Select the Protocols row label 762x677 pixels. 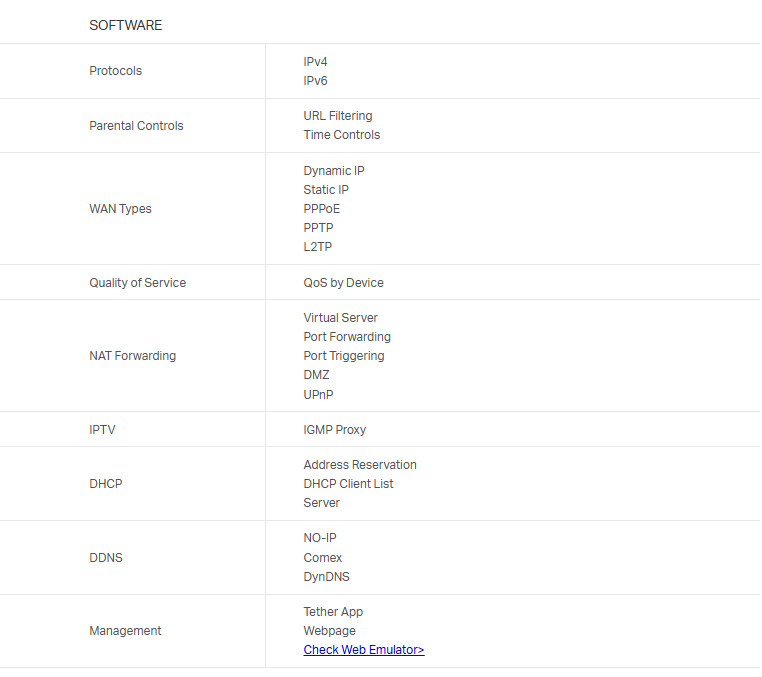click(115, 71)
